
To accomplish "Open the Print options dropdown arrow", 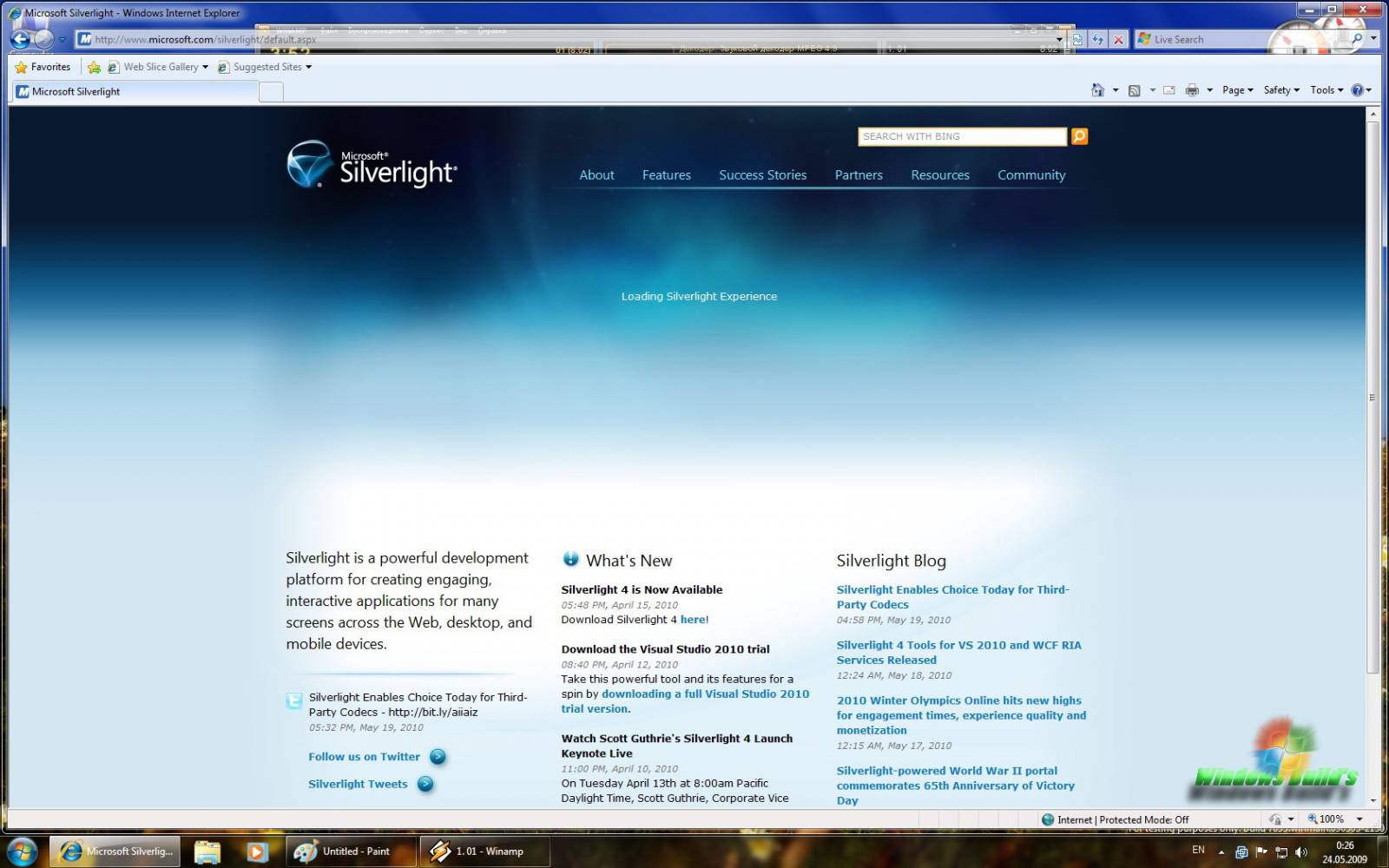I will click(1209, 90).
